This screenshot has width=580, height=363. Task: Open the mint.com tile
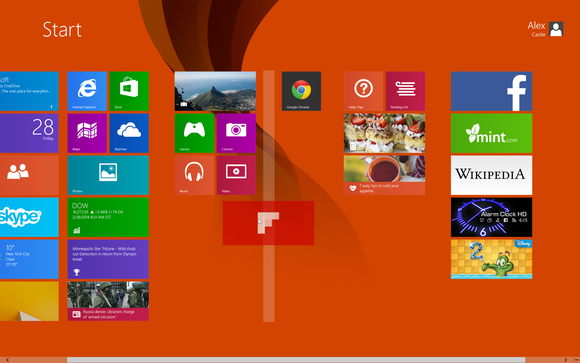point(492,133)
